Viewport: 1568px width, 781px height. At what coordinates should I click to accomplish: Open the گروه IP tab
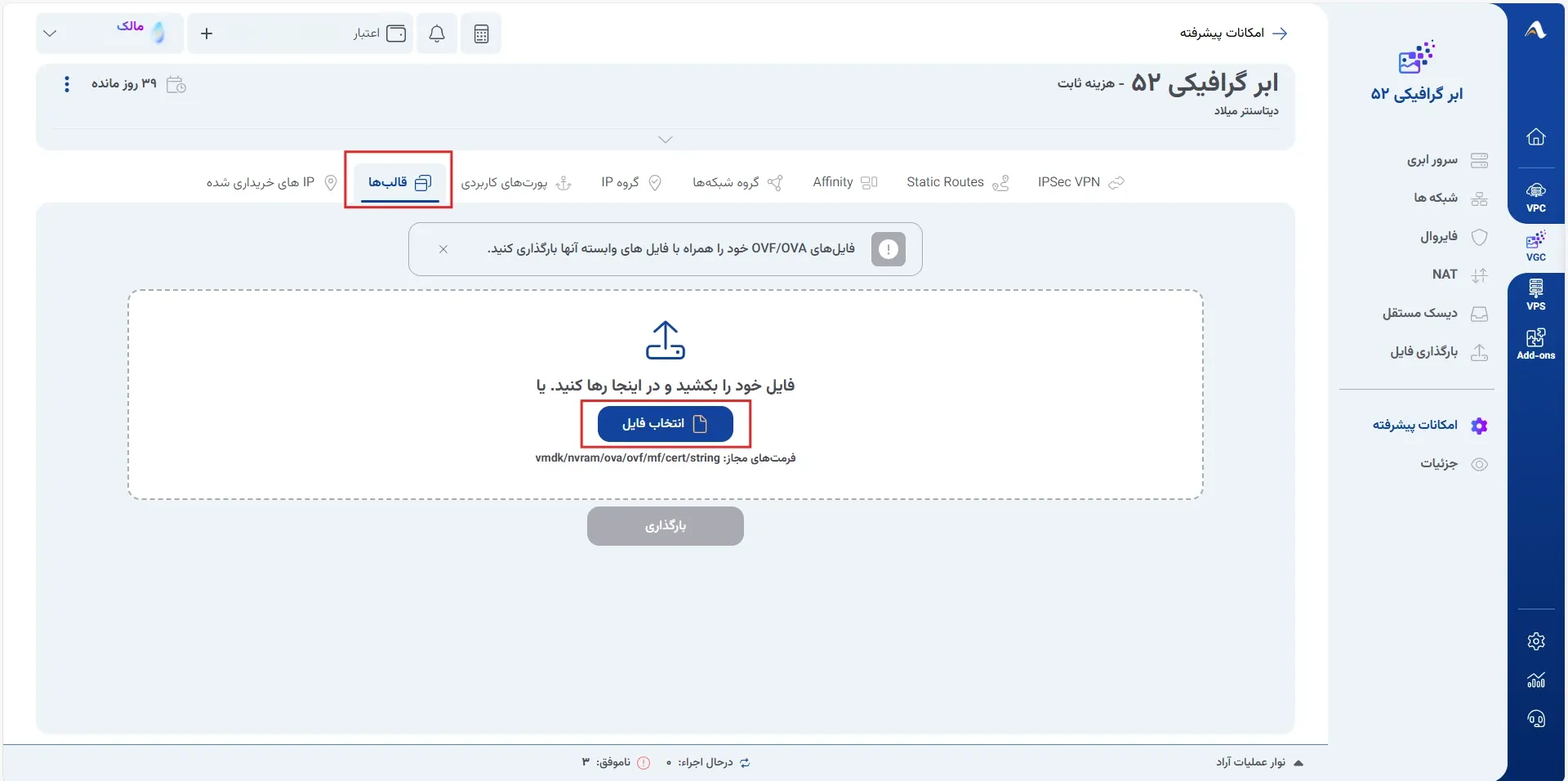click(631, 182)
